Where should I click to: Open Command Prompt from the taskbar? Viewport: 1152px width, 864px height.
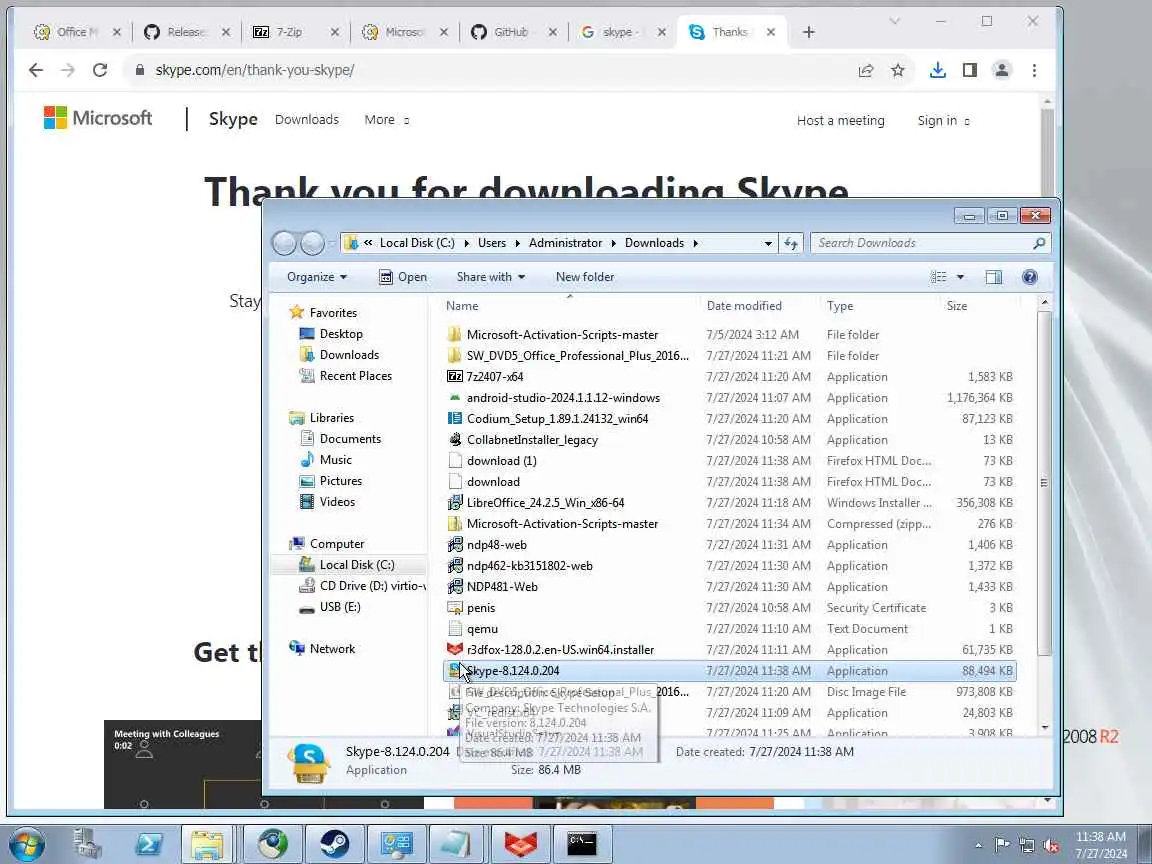coord(582,843)
